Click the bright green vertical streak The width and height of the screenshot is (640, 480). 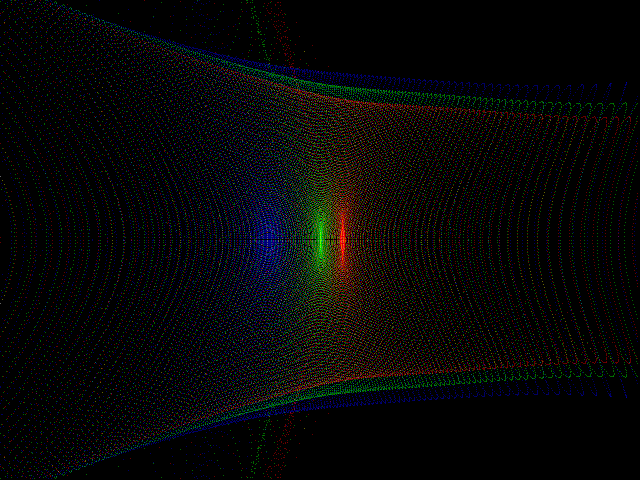click(x=320, y=237)
